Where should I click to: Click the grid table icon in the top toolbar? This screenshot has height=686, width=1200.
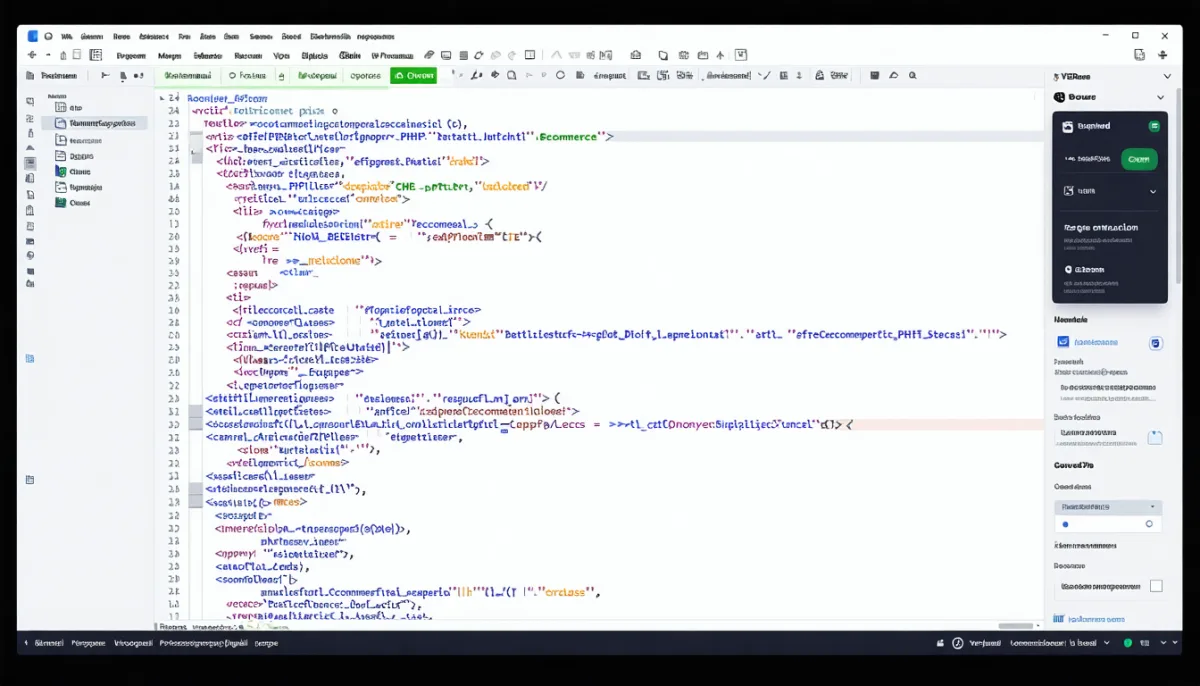(x=96, y=55)
